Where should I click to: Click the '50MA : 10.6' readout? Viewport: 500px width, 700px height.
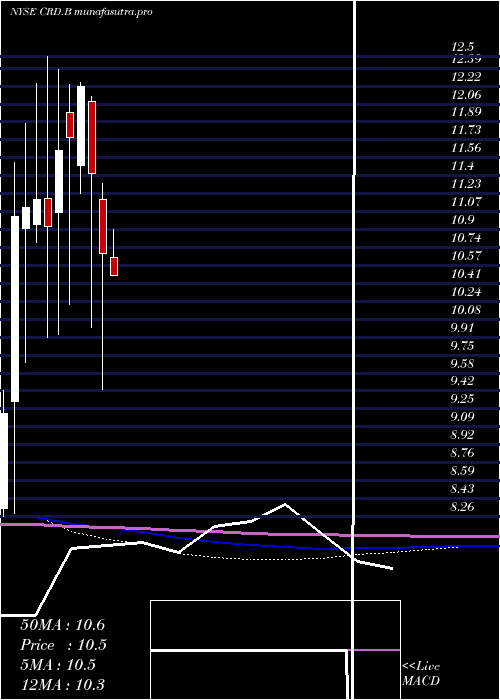[62, 625]
